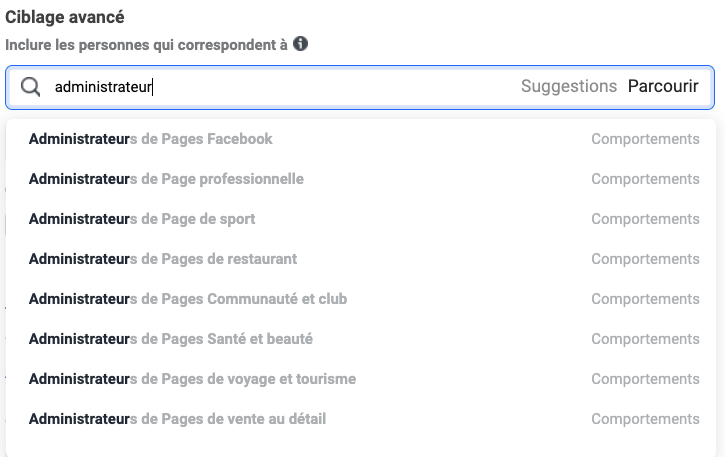Select Administrateurs de Pages de voyage et tourisme

[x=192, y=379]
